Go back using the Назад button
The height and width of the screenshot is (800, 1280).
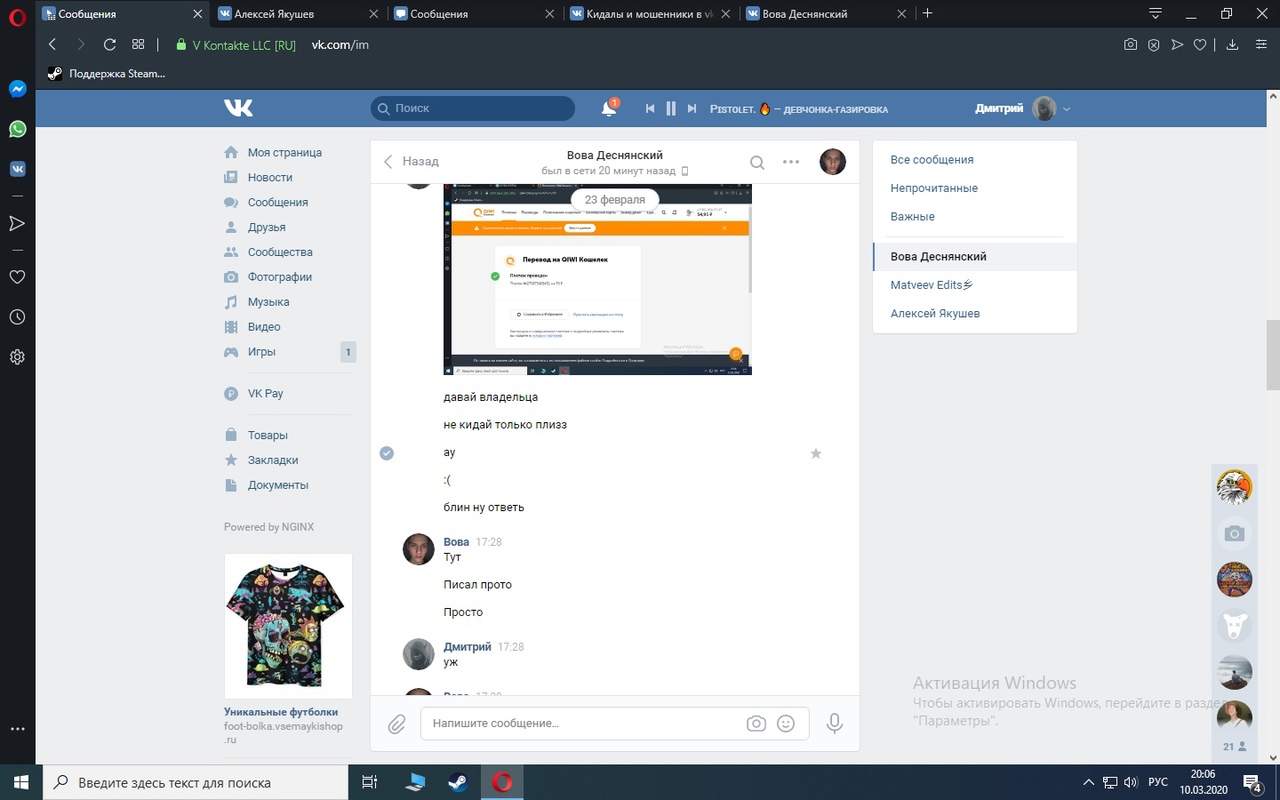(412, 161)
